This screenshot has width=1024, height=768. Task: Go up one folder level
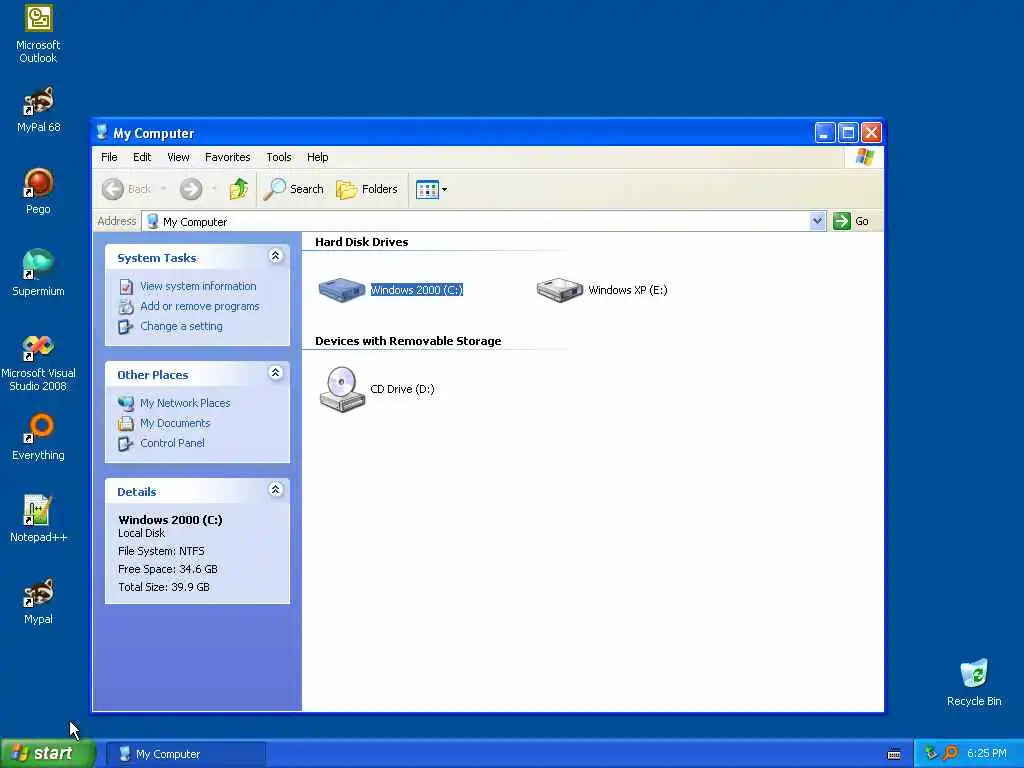238,189
